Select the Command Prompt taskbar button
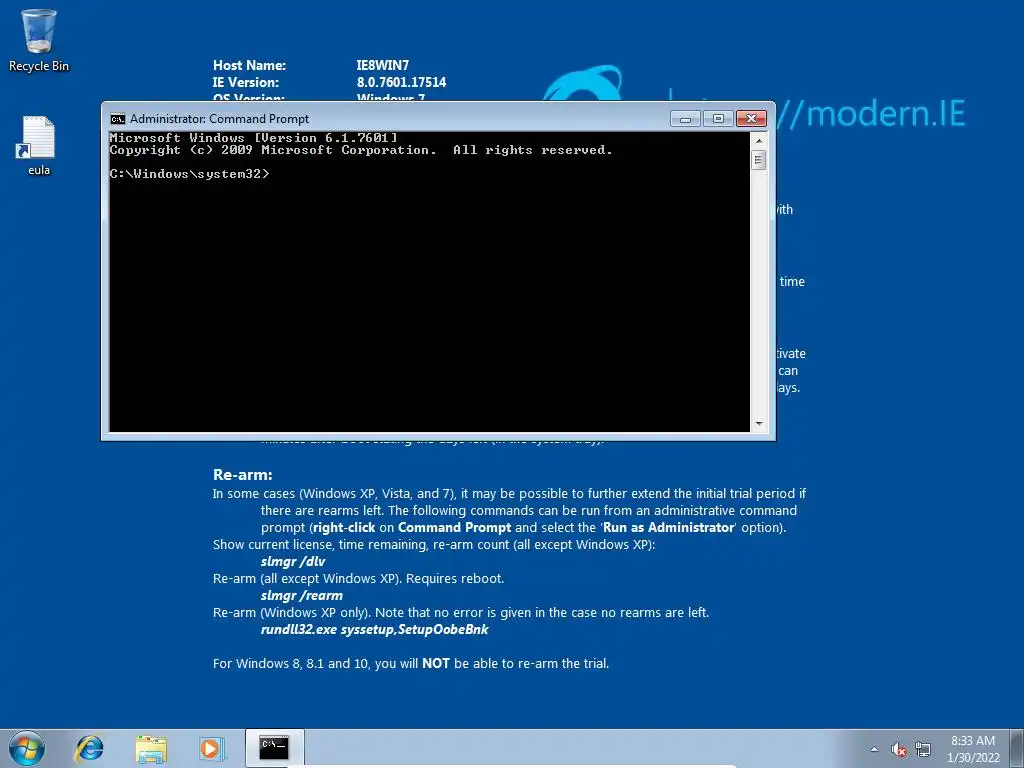 pos(274,748)
